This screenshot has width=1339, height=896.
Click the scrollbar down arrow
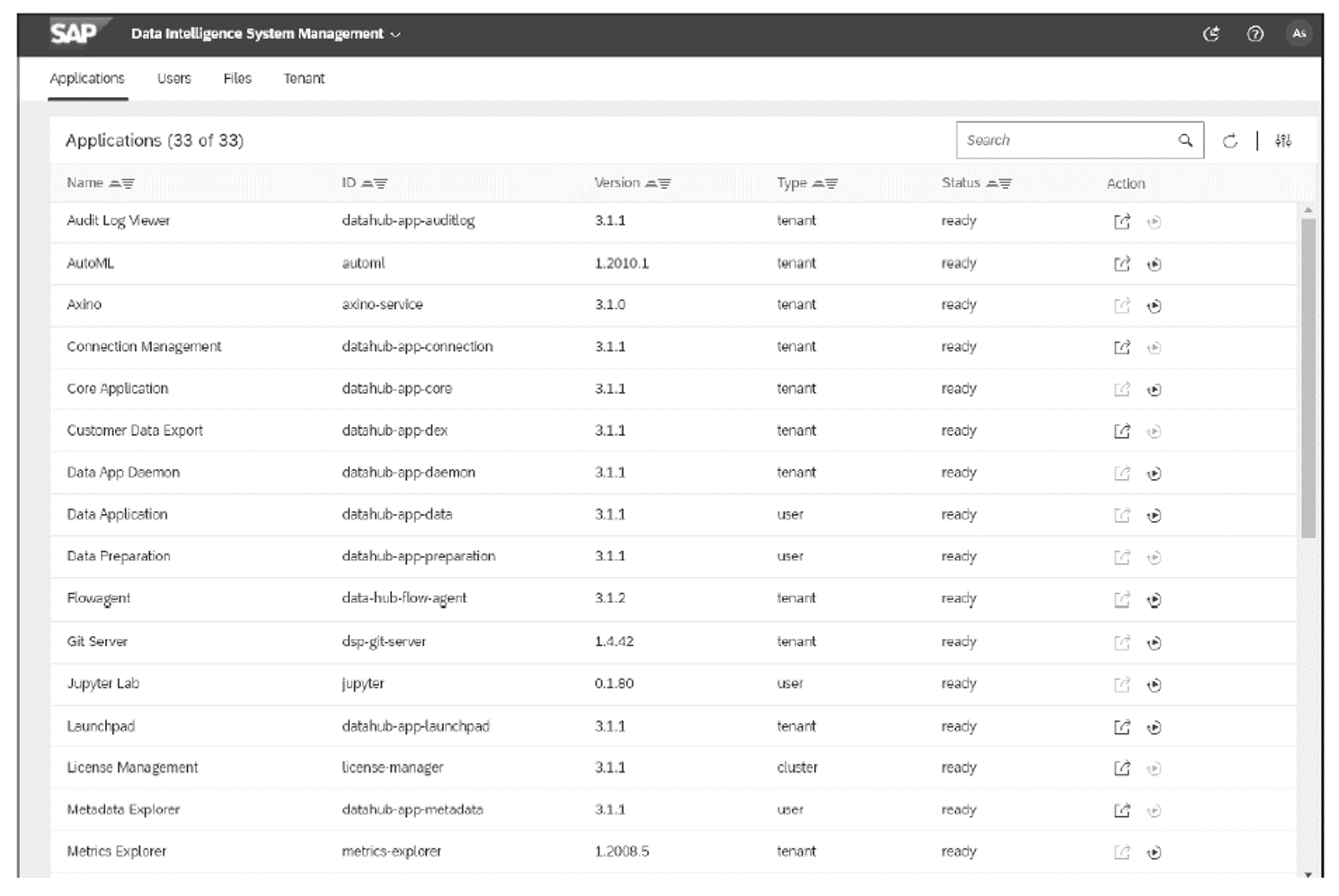tap(1308, 874)
